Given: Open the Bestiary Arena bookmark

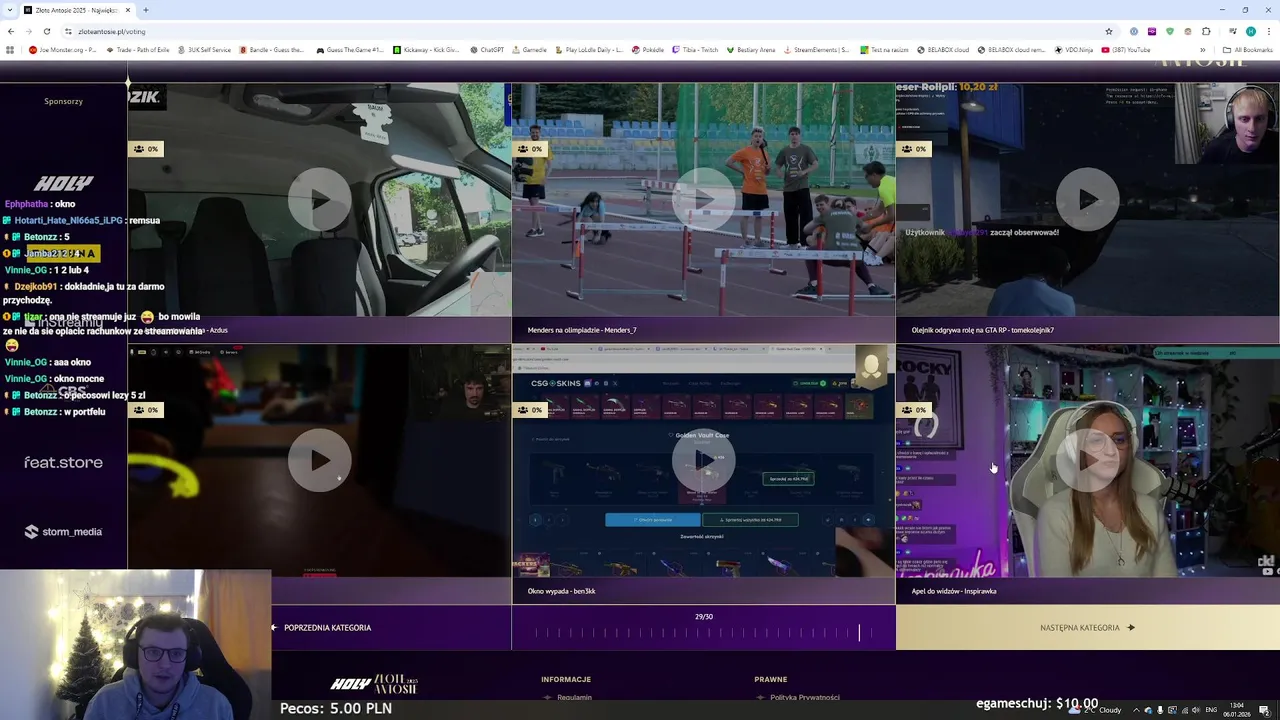Looking at the screenshot, I should point(751,50).
